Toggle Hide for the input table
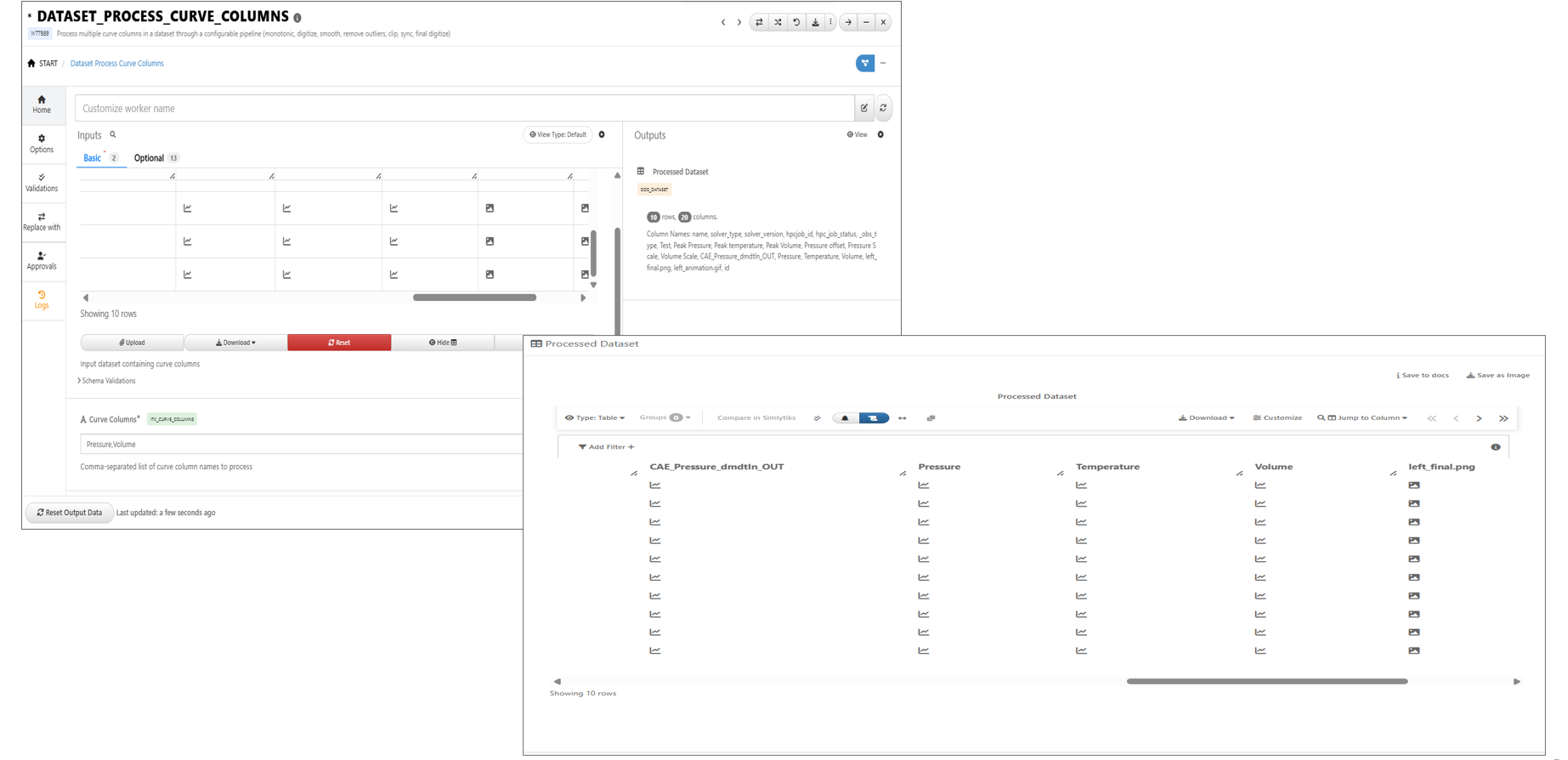 (443, 343)
